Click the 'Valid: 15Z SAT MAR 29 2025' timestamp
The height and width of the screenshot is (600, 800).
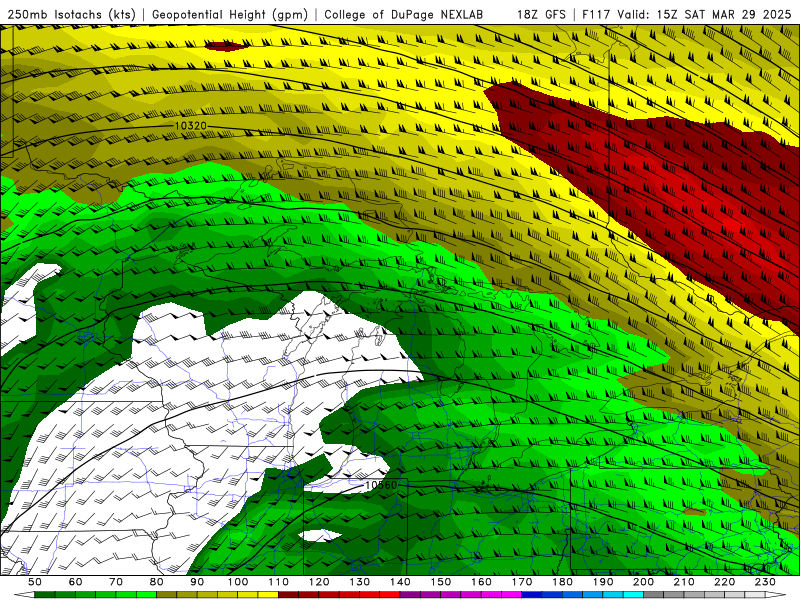coord(704,15)
